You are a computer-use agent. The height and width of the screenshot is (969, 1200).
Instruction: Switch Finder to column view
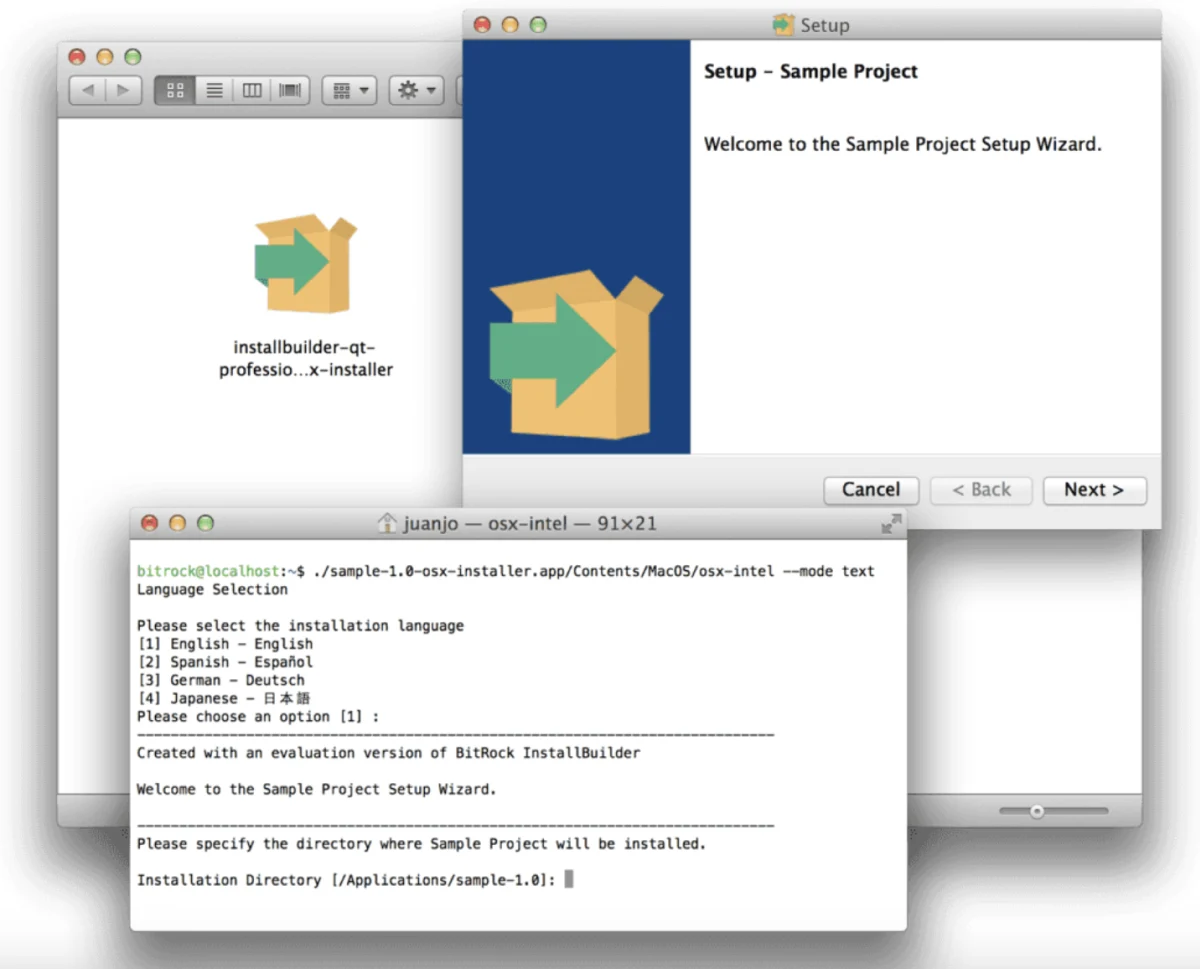[x=252, y=90]
